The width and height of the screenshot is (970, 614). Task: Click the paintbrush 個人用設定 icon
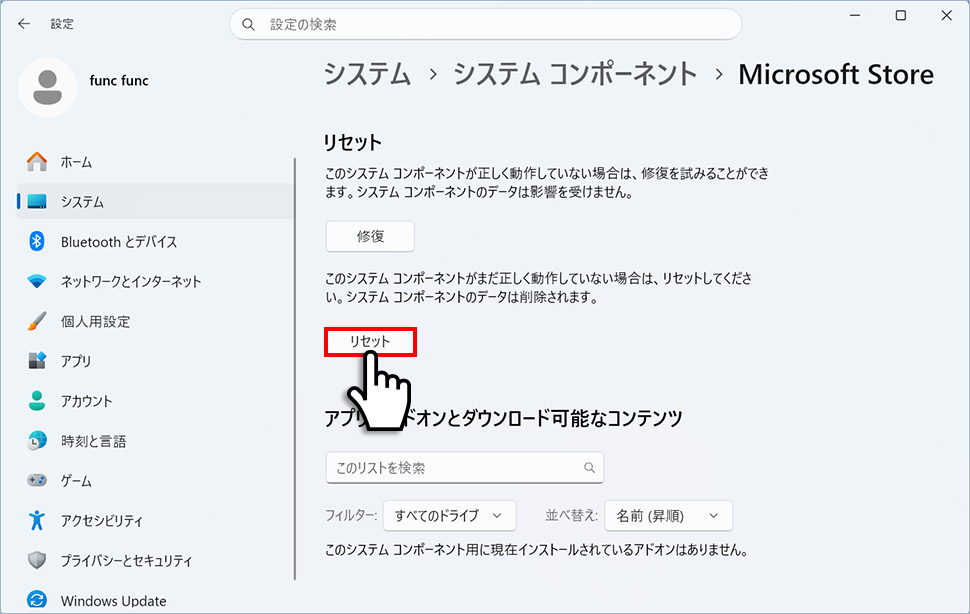click(x=37, y=321)
